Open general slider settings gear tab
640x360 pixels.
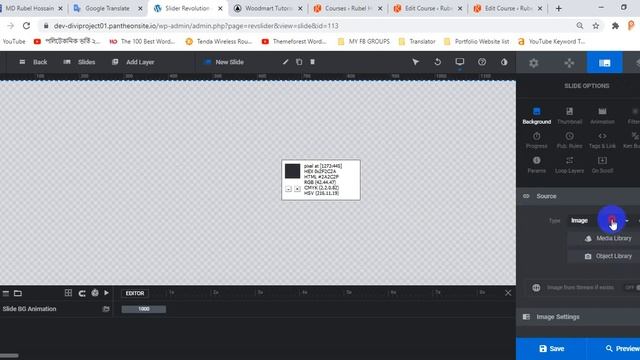533,63
